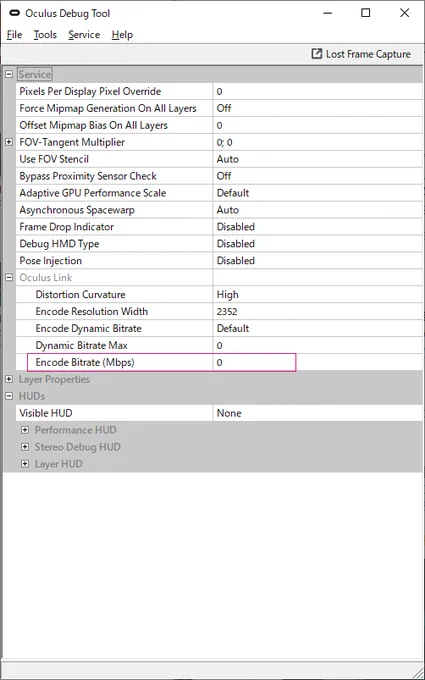The width and height of the screenshot is (425, 680).
Task: Select the Encode Dynamic Bitrate label
Action: (x=88, y=328)
